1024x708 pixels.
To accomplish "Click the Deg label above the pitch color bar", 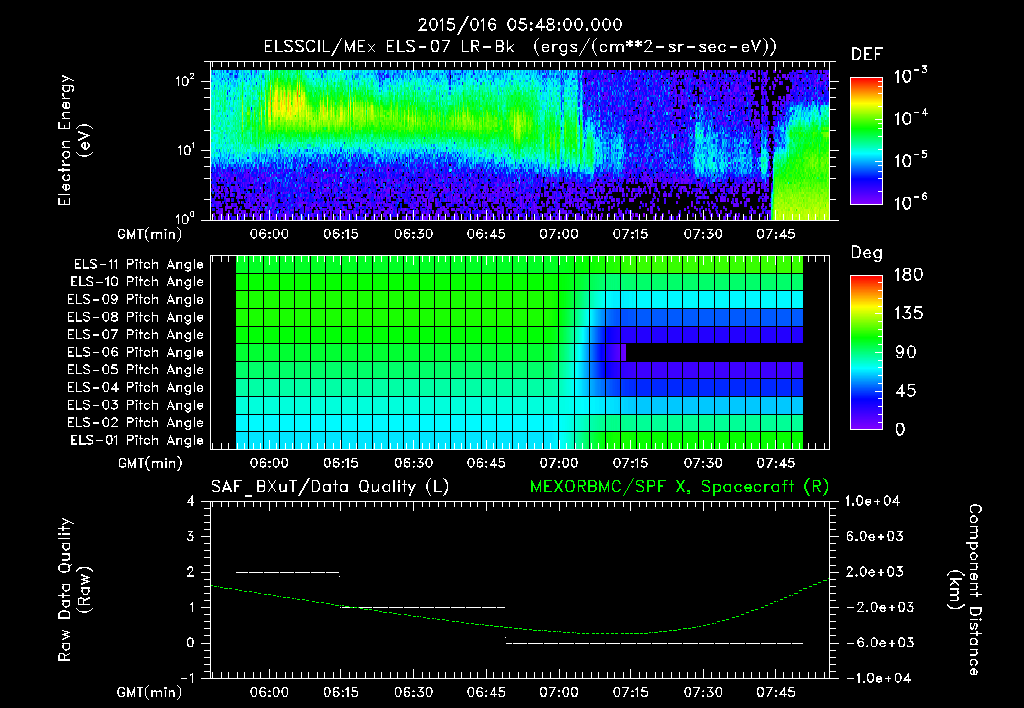I will [867, 253].
